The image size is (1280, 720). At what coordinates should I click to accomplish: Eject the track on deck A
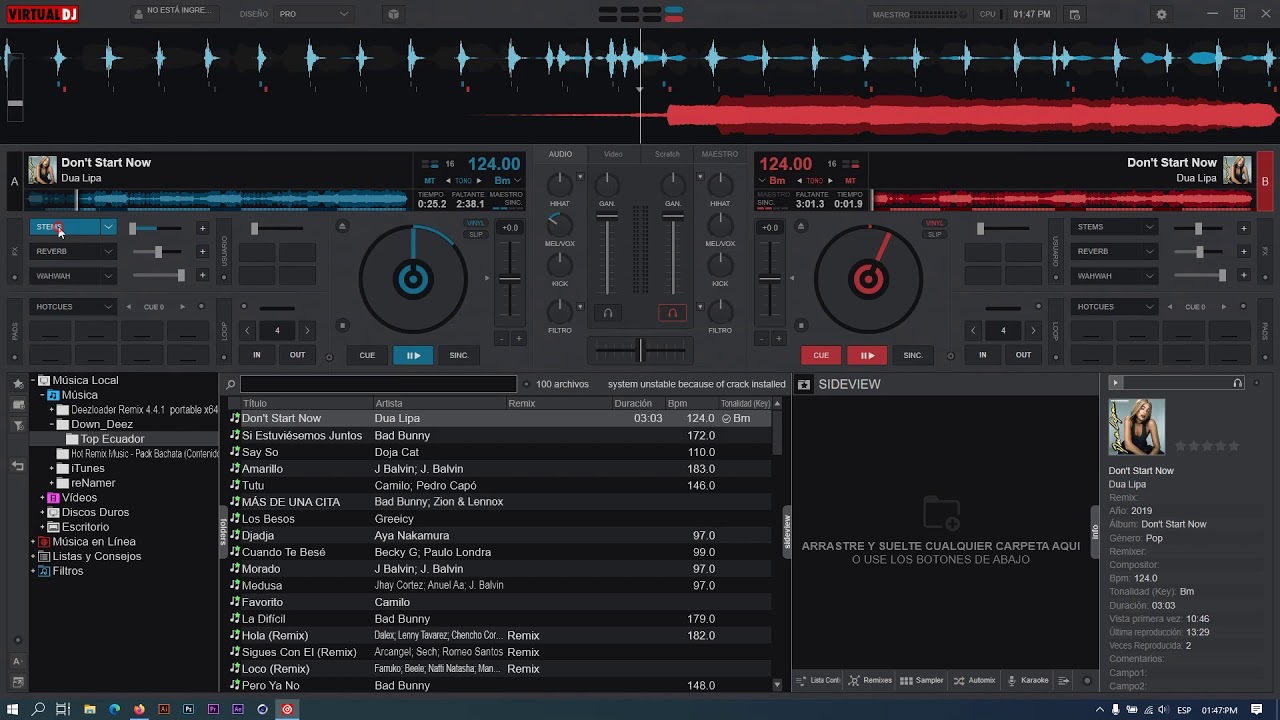click(342, 226)
